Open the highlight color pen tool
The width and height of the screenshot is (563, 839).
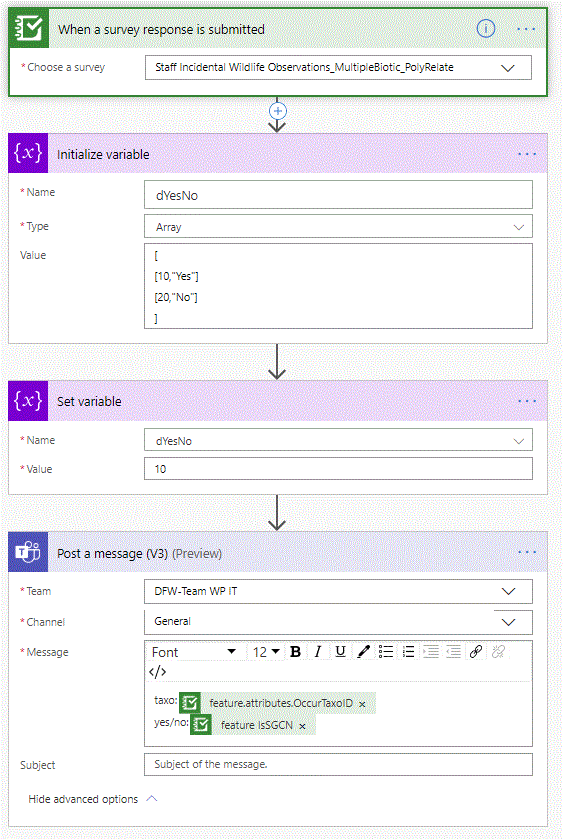pyautogui.click(x=363, y=652)
